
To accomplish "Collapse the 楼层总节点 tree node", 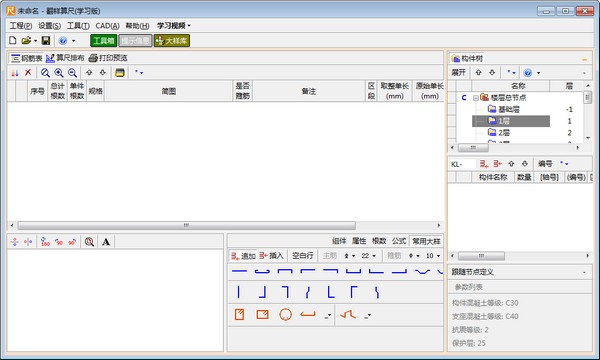I will [476, 98].
